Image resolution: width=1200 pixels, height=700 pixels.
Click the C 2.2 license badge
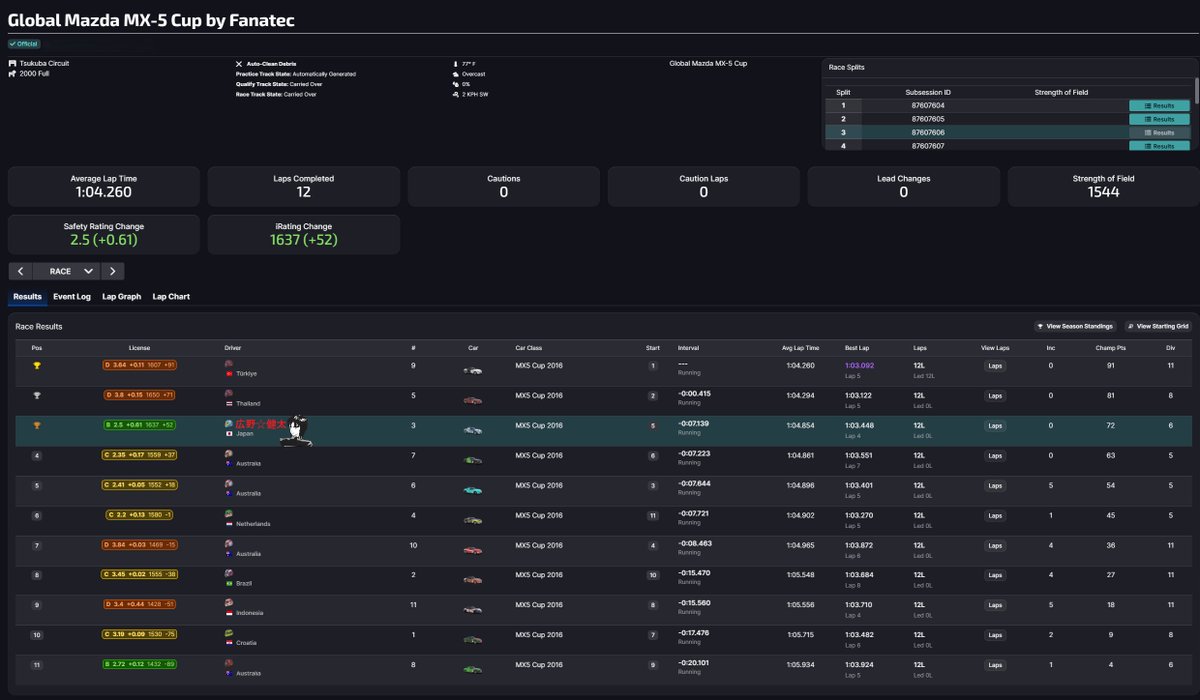click(x=140, y=516)
